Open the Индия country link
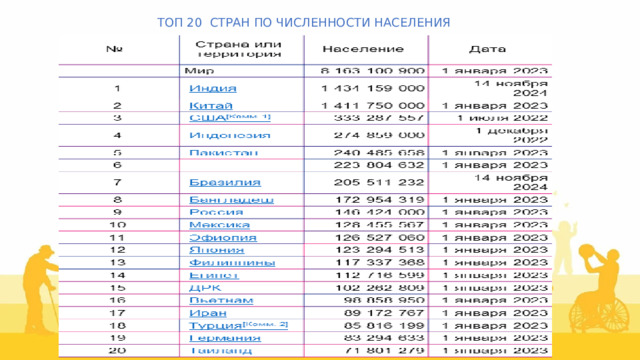The image size is (640, 360). pyautogui.click(x=213, y=88)
